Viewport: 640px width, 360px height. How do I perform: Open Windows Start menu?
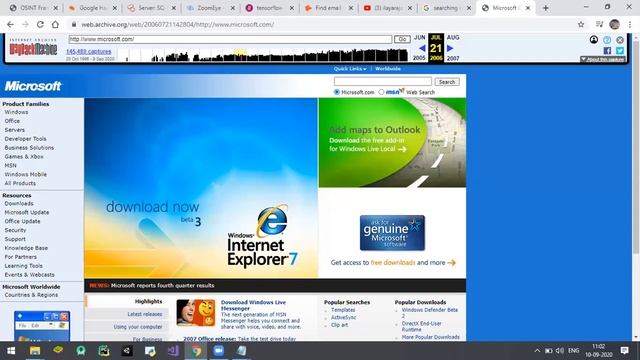[11, 351]
